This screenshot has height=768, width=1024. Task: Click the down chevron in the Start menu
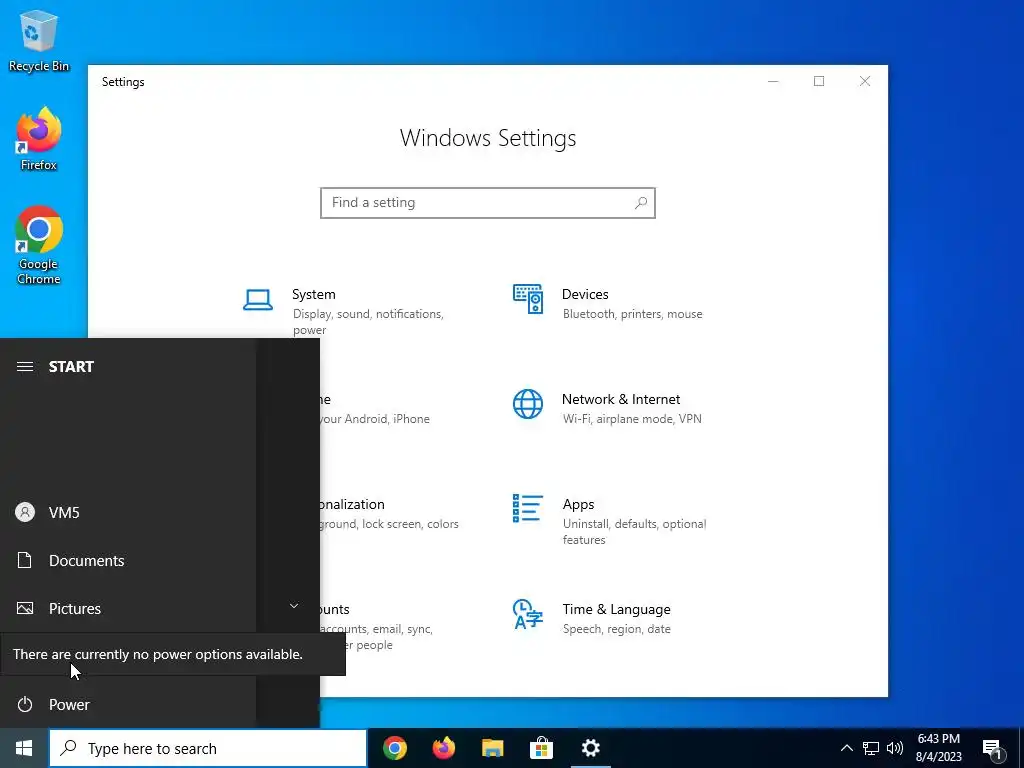tap(294, 606)
